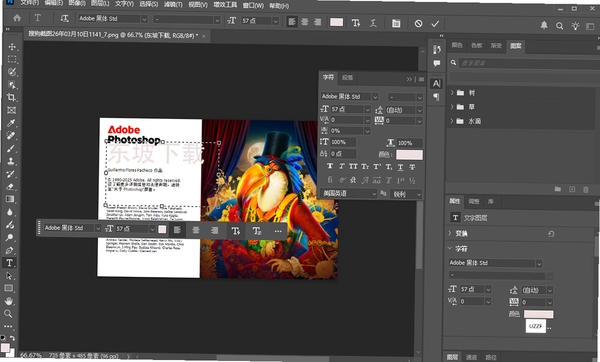The image size is (600, 362).
Task: Select the Pen tool
Action: (x=10, y=250)
